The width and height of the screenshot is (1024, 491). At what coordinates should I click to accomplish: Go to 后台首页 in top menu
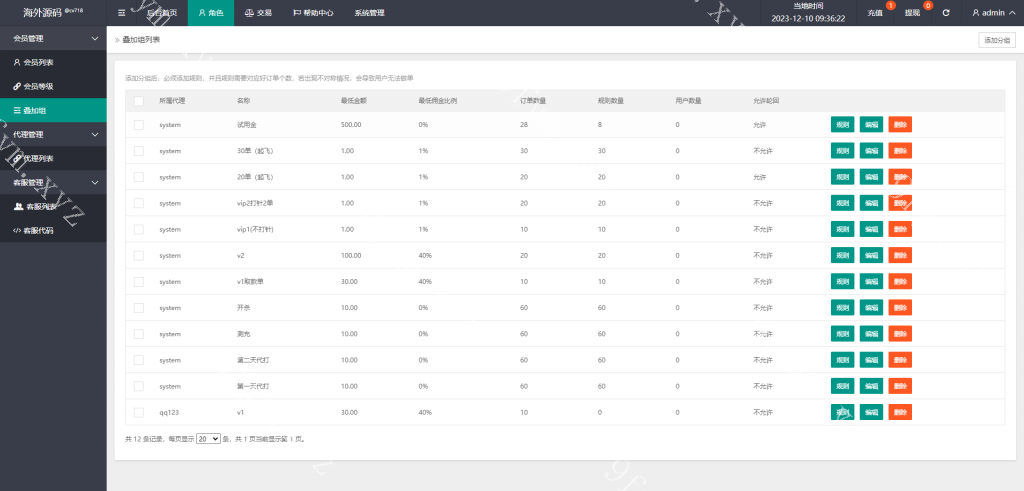[162, 13]
